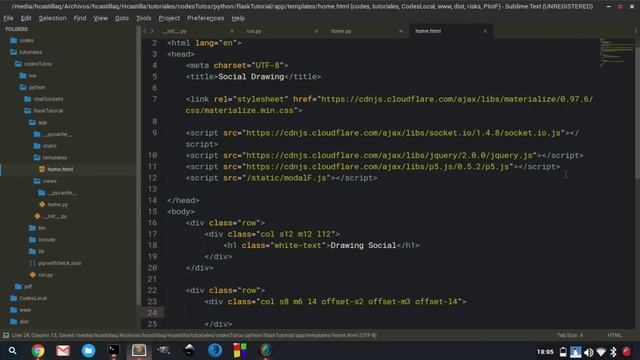
Task: Launch Google Chrome from the taskbar
Action: click(38, 351)
